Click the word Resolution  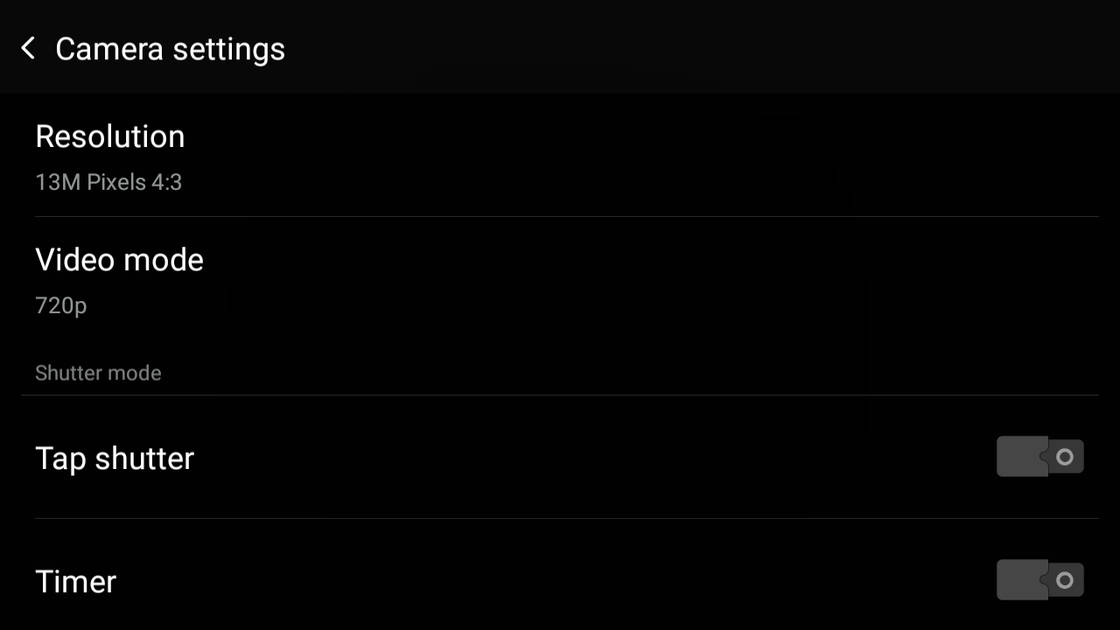point(110,136)
